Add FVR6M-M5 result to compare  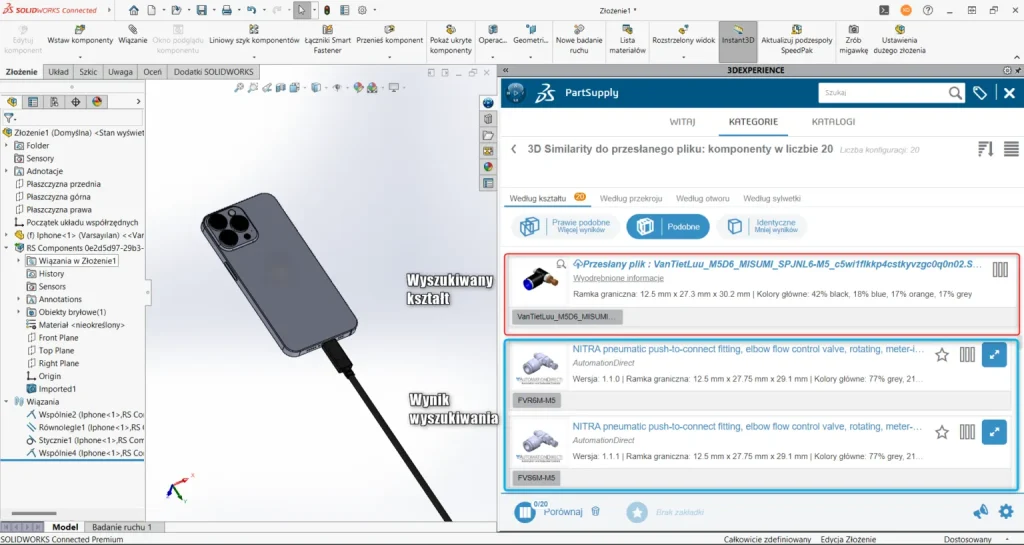click(x=967, y=355)
